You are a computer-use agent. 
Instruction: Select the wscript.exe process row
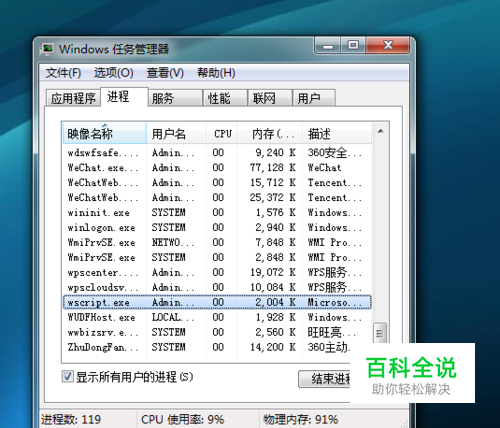point(217,302)
